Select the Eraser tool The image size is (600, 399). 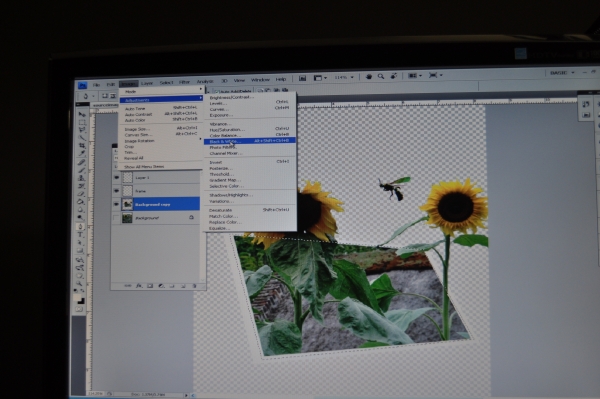point(81,194)
